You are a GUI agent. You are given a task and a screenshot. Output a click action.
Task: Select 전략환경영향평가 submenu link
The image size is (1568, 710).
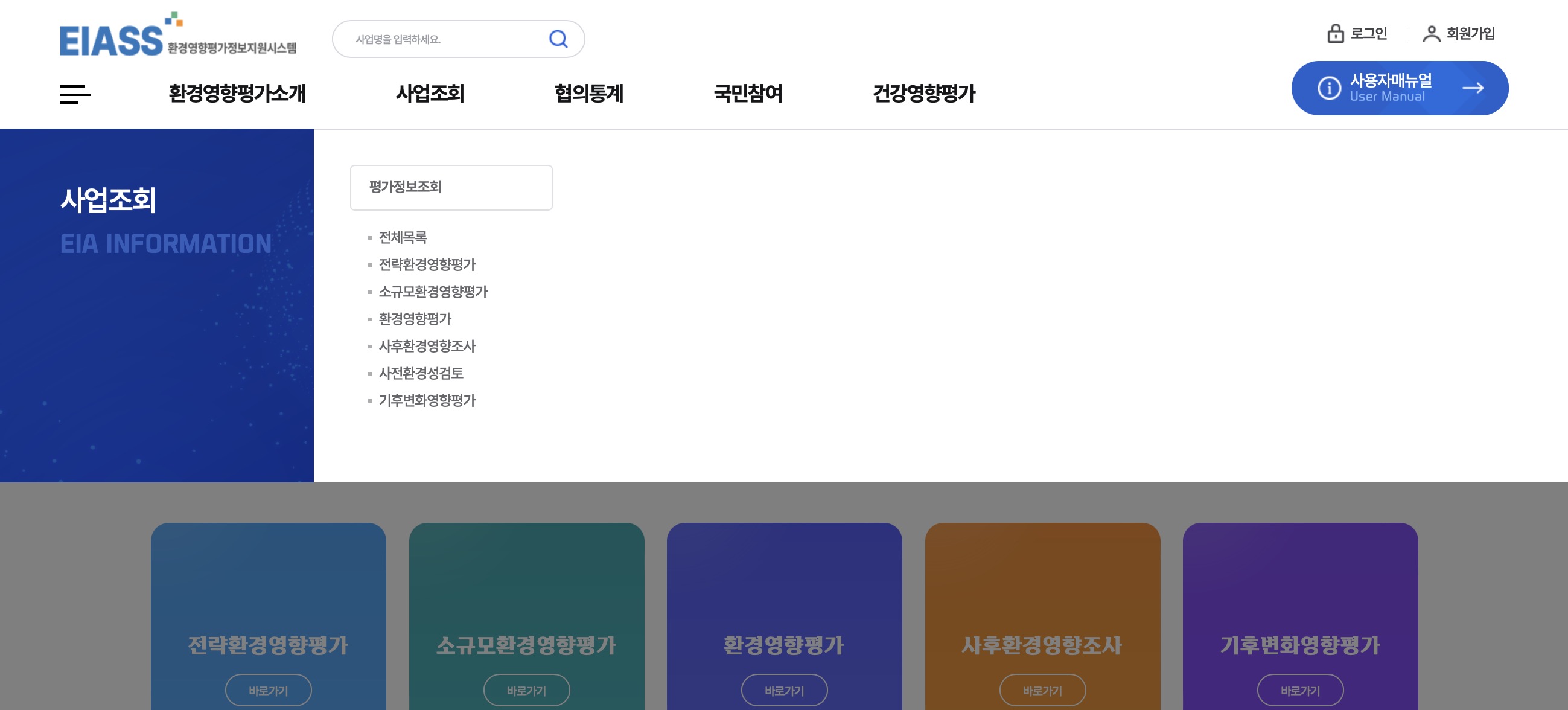[x=427, y=264]
